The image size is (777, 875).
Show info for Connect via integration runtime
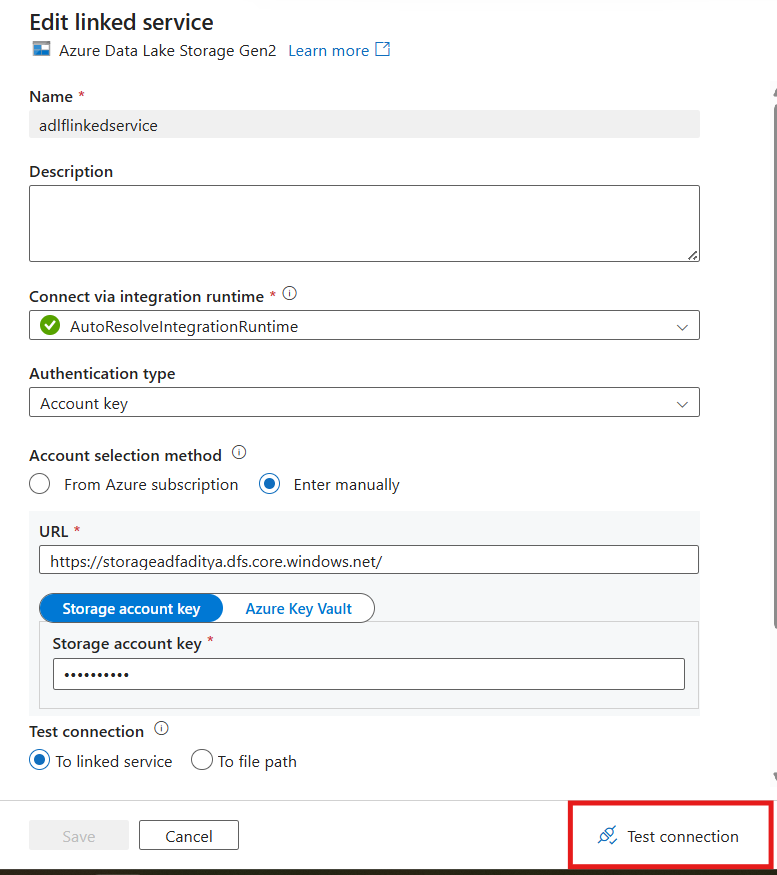pos(290,293)
